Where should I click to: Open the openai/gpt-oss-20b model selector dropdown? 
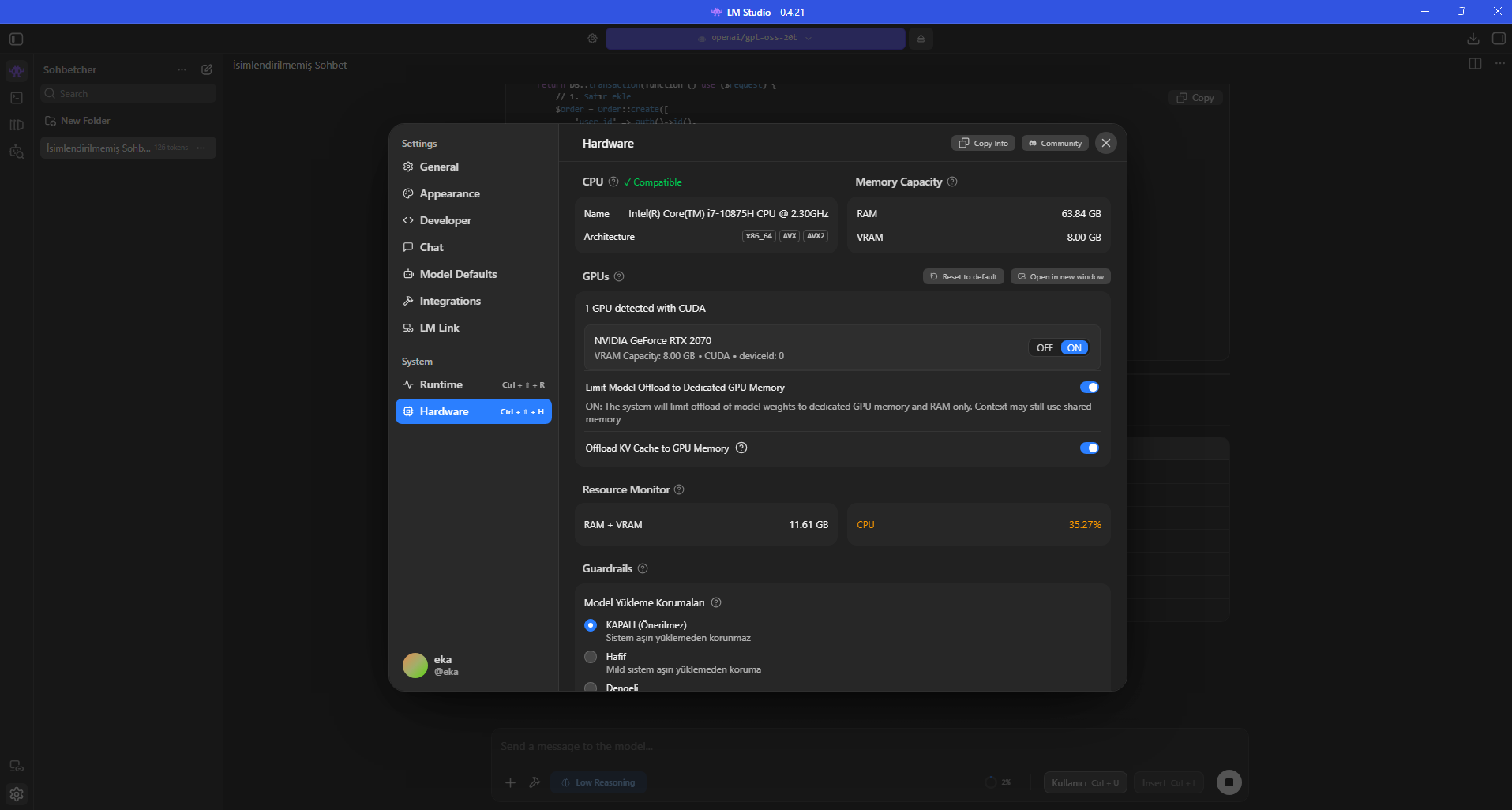pyautogui.click(x=756, y=38)
